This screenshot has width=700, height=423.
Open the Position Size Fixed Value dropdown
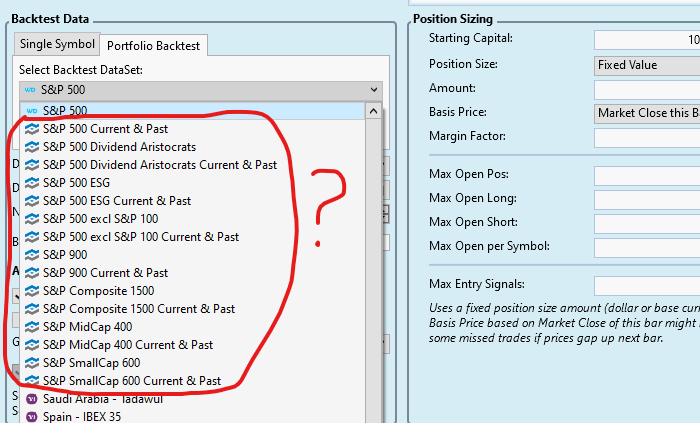(647, 65)
